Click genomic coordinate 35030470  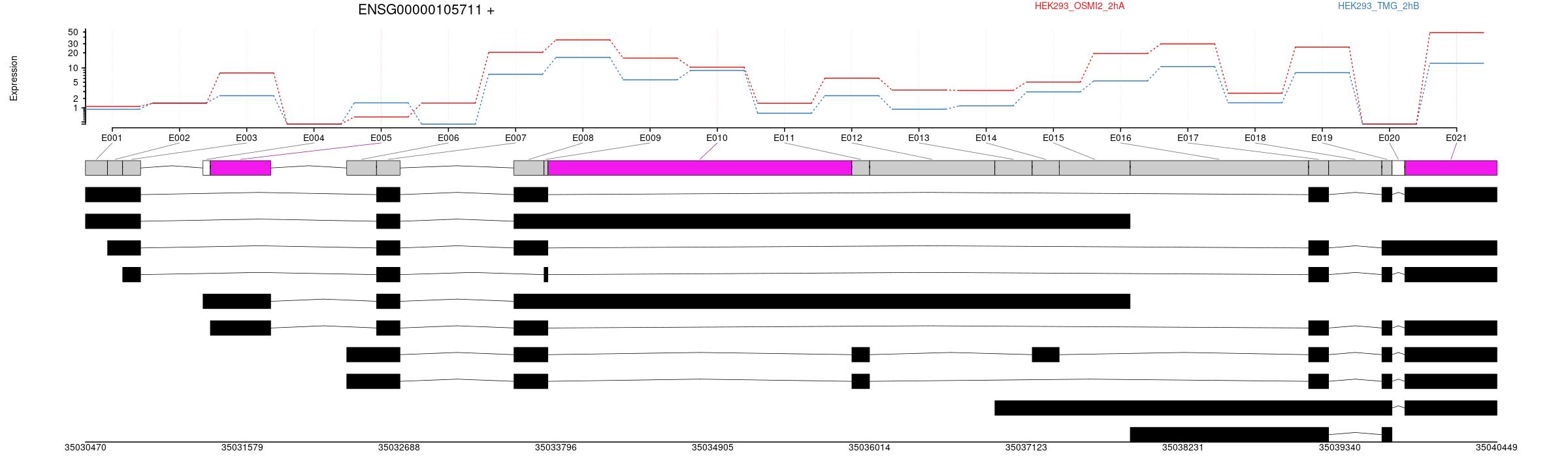86,448
